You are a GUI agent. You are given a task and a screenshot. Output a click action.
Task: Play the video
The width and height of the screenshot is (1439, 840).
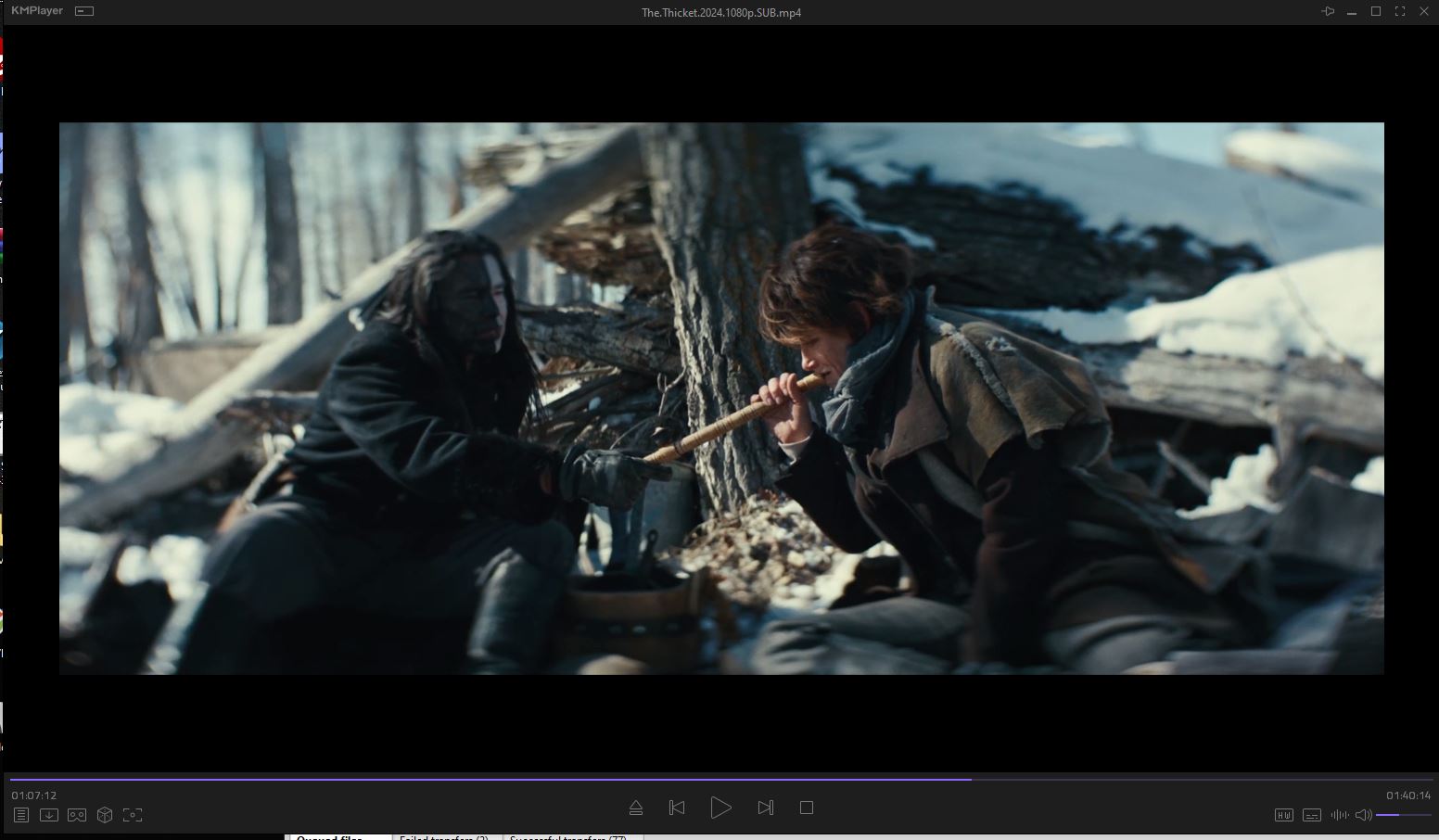click(720, 808)
